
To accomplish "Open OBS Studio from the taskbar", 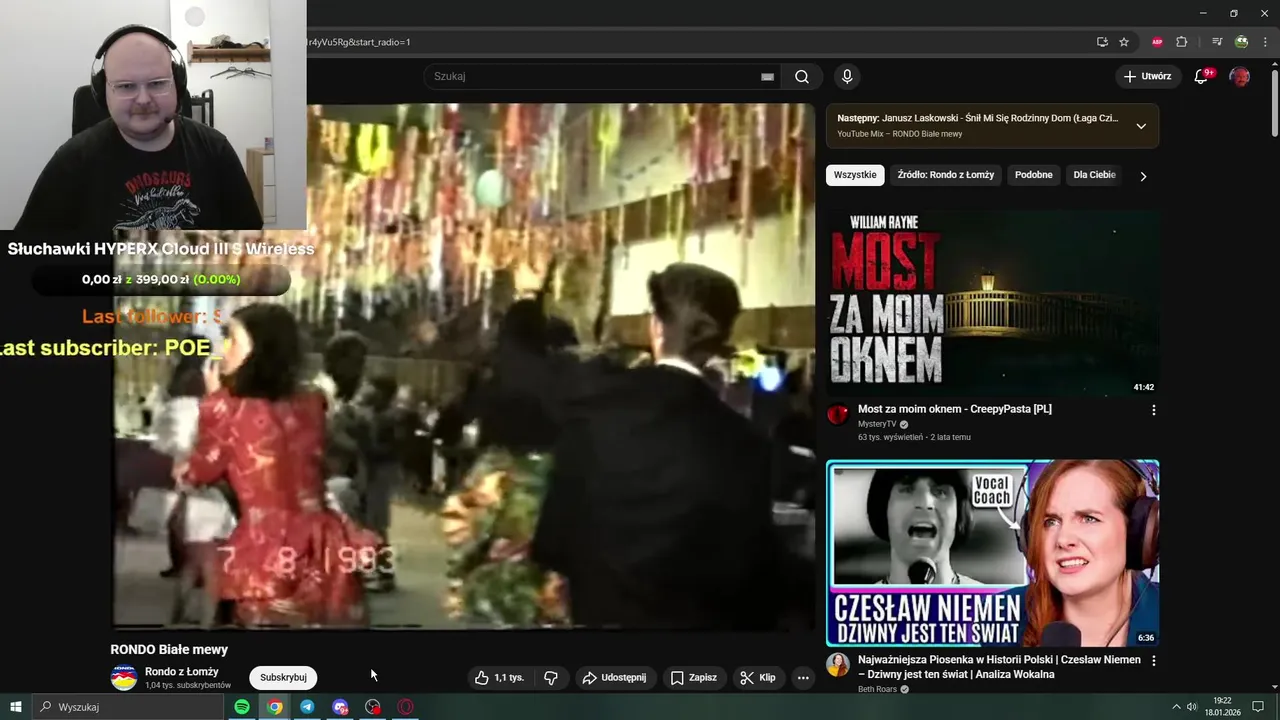I will click(373, 707).
